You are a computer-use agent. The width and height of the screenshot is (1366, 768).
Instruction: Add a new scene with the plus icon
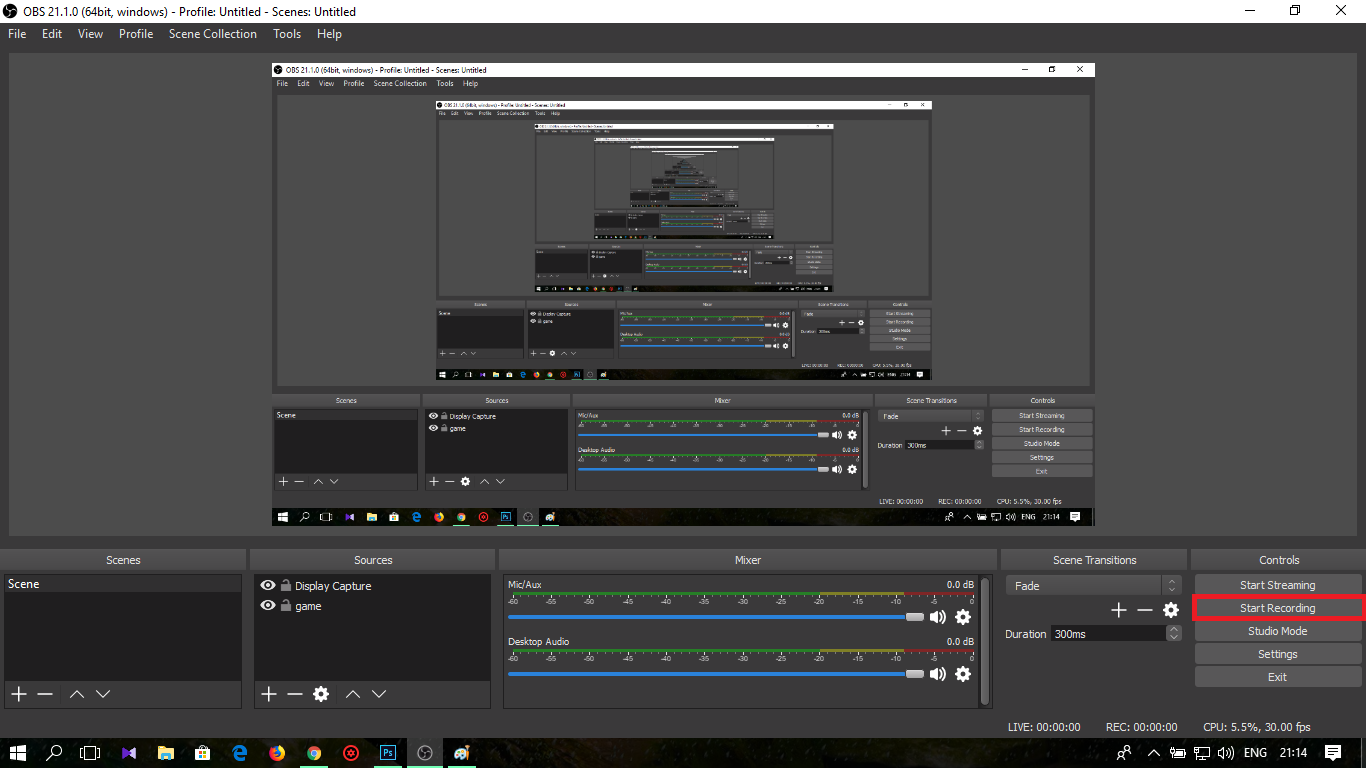tap(19, 694)
